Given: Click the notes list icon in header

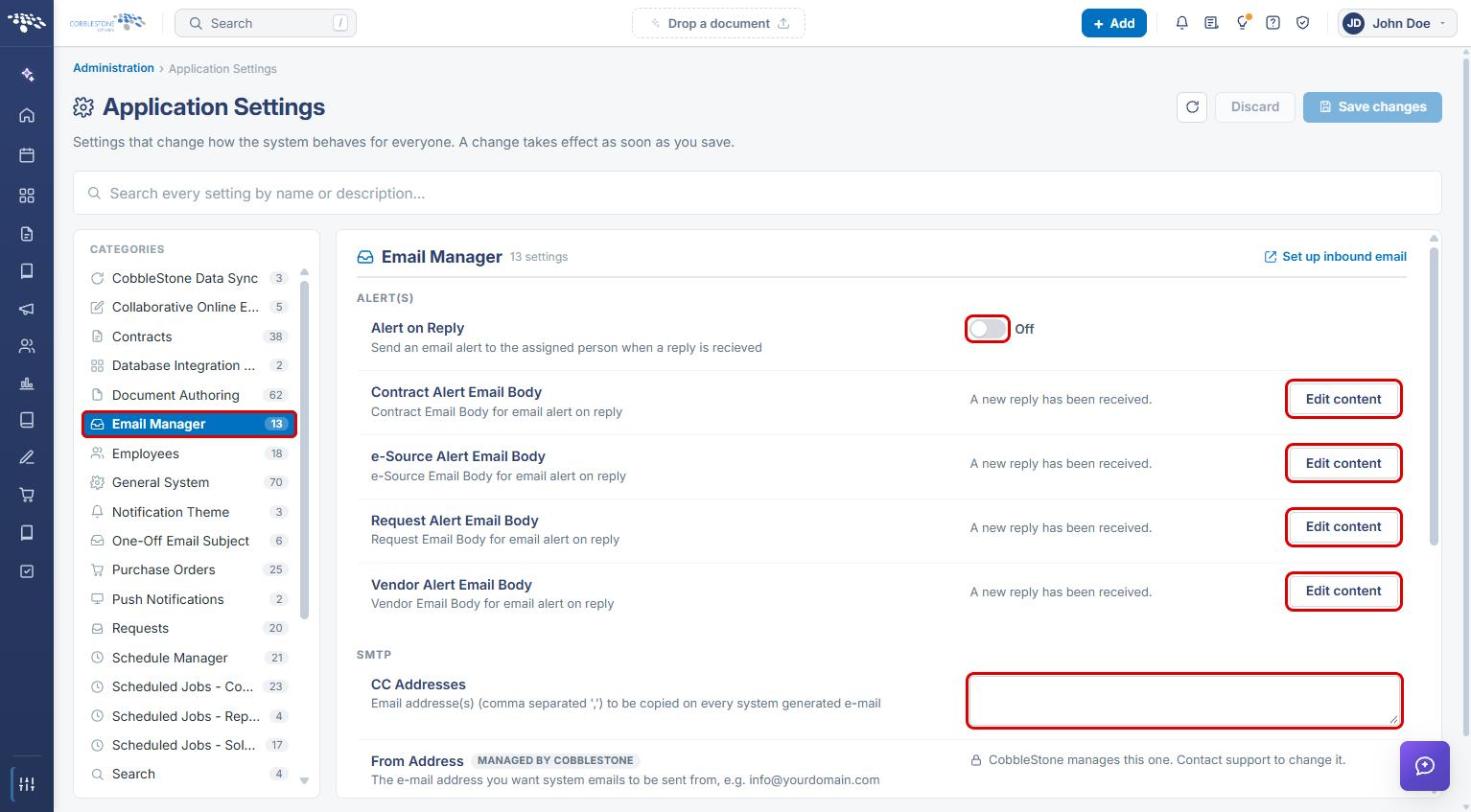Looking at the screenshot, I should click(x=1211, y=23).
